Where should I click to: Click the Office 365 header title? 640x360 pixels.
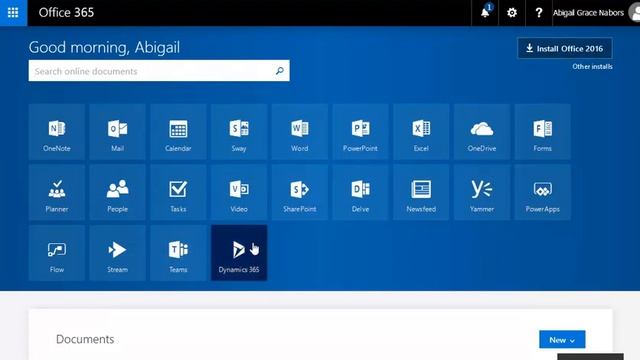coord(66,13)
